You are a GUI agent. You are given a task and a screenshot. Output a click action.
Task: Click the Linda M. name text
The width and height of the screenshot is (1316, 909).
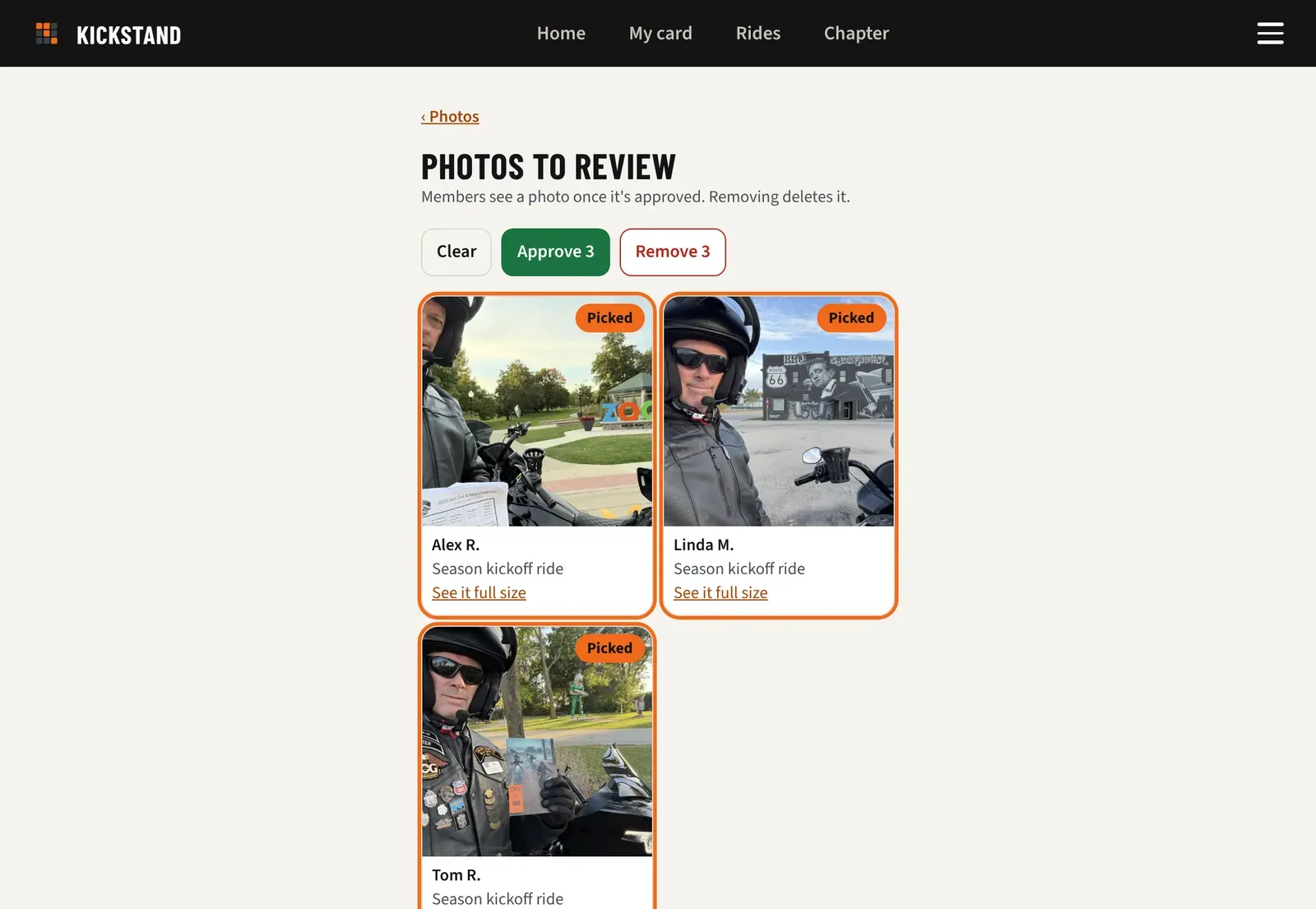pos(703,545)
